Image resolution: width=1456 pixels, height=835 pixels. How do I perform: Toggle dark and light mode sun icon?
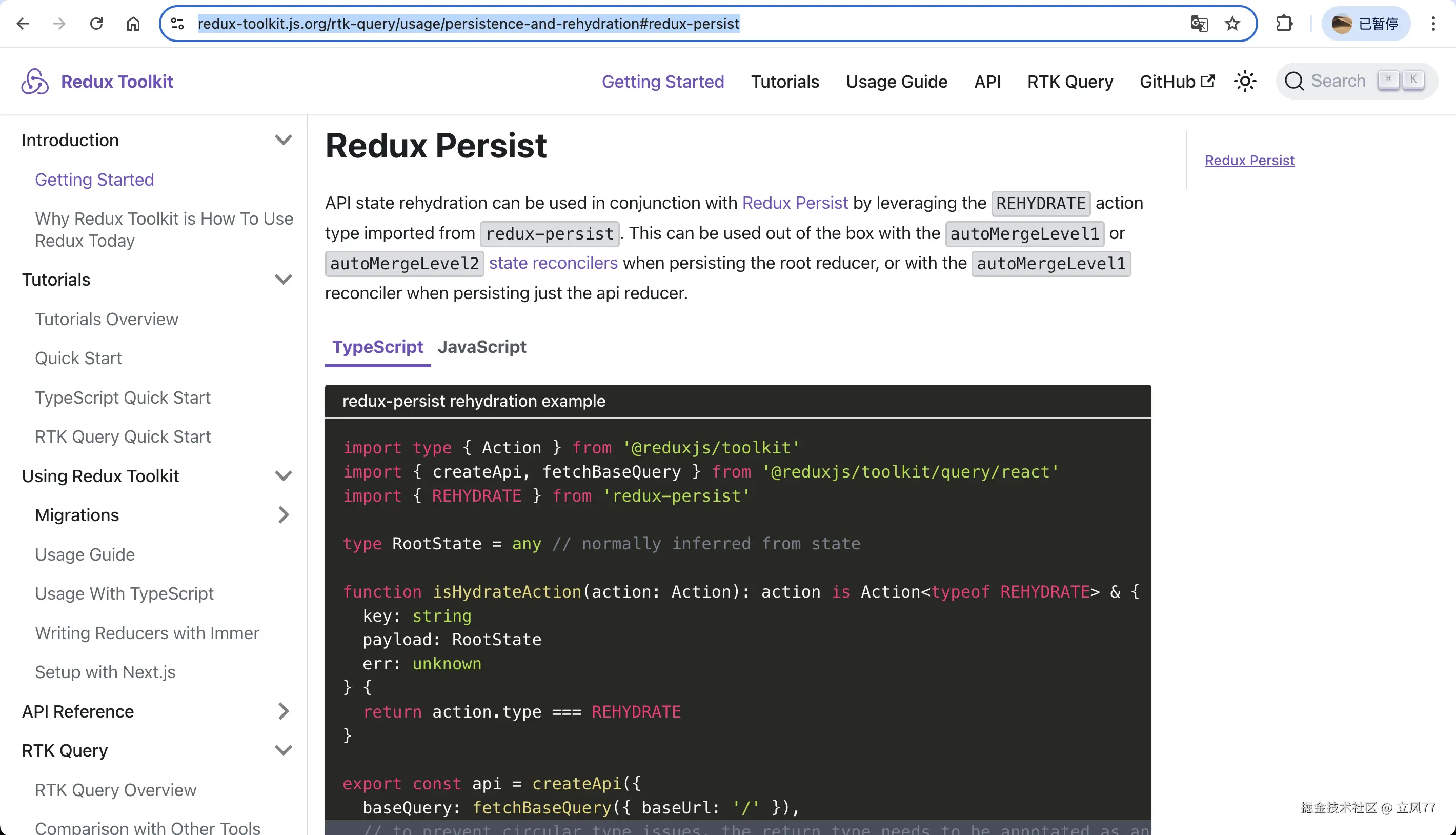[x=1245, y=82]
